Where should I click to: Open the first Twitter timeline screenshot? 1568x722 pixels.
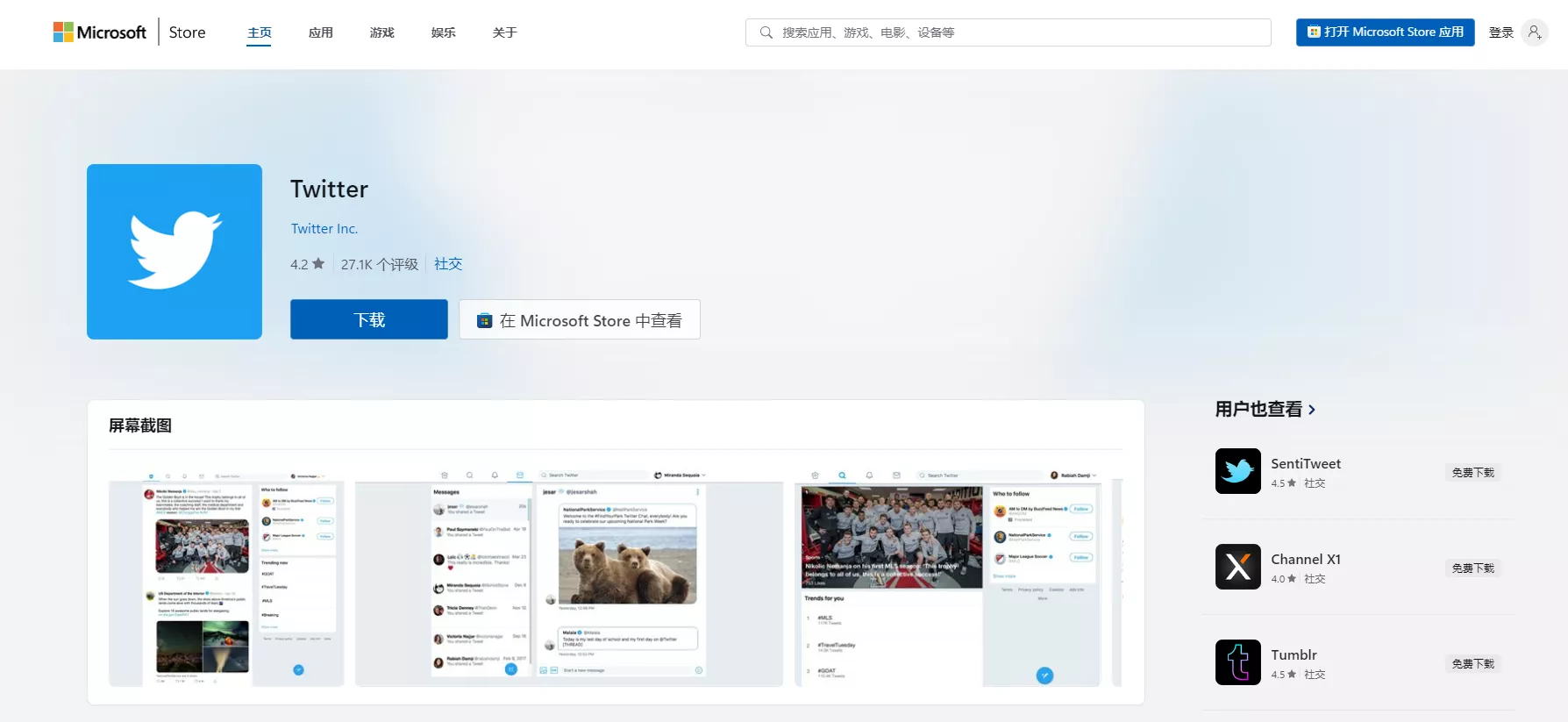pos(226,578)
